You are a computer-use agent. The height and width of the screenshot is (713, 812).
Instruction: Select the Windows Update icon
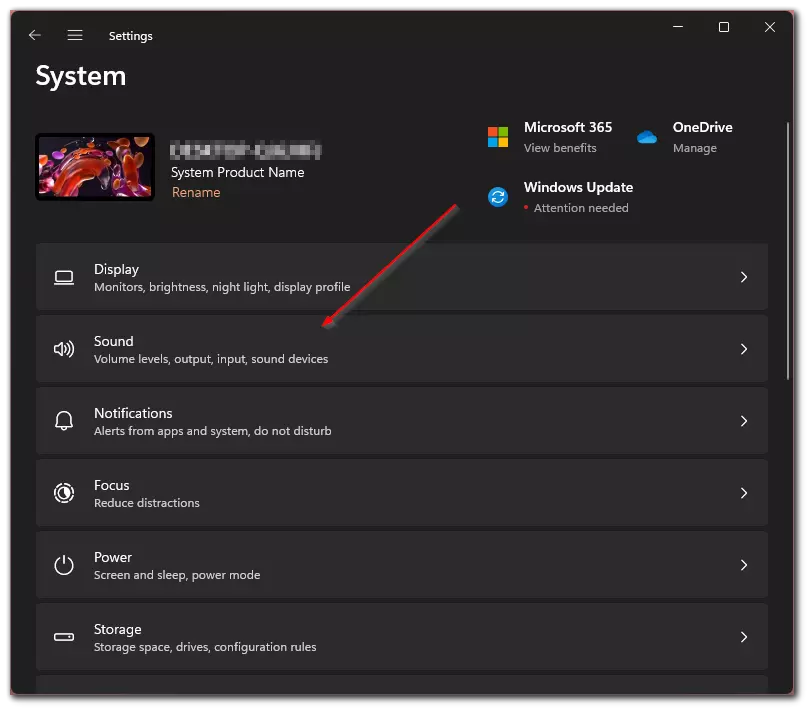tap(497, 196)
